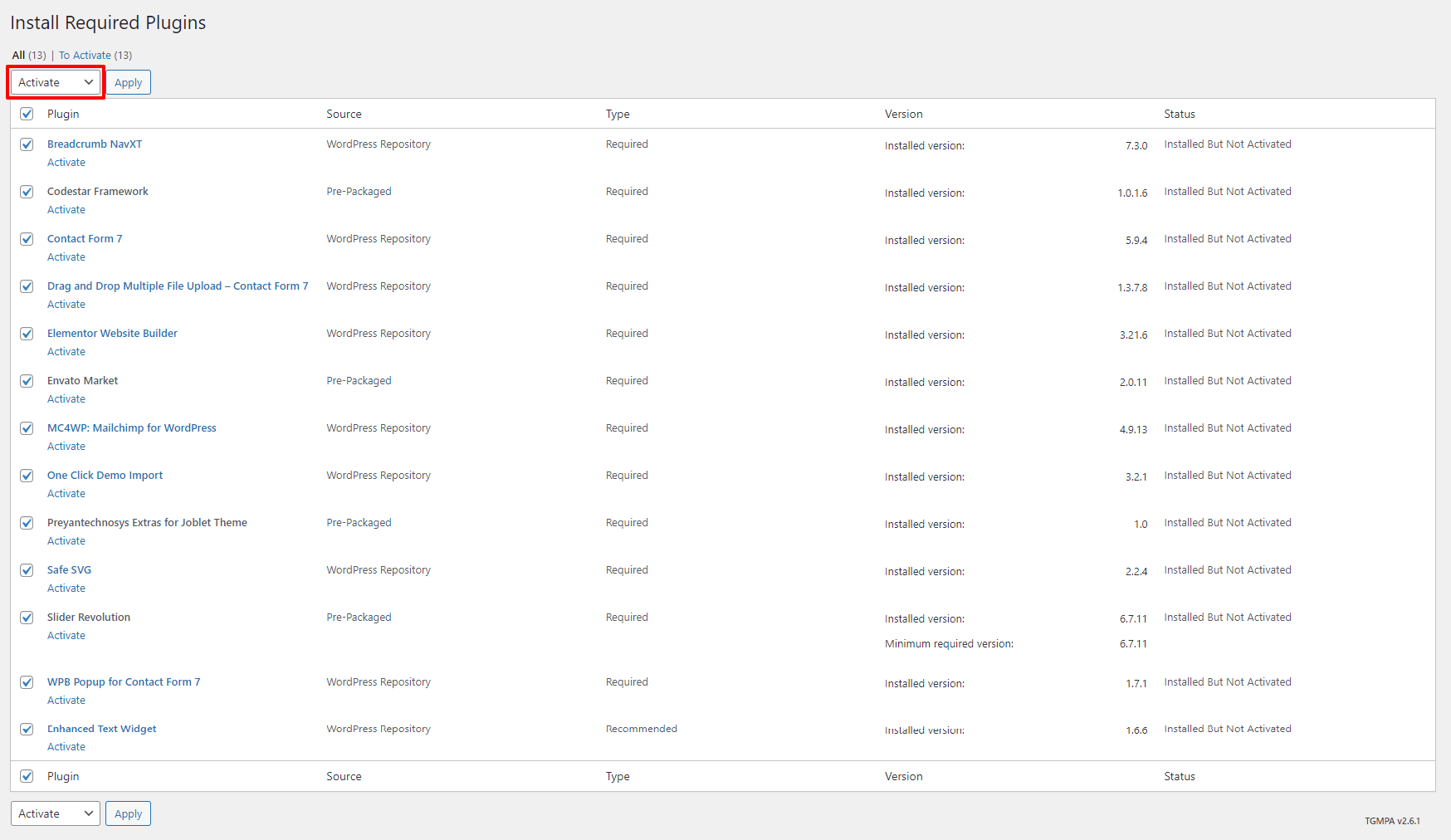Click the Type column header at top
Viewport: 1451px width, 840px height.
tap(618, 114)
